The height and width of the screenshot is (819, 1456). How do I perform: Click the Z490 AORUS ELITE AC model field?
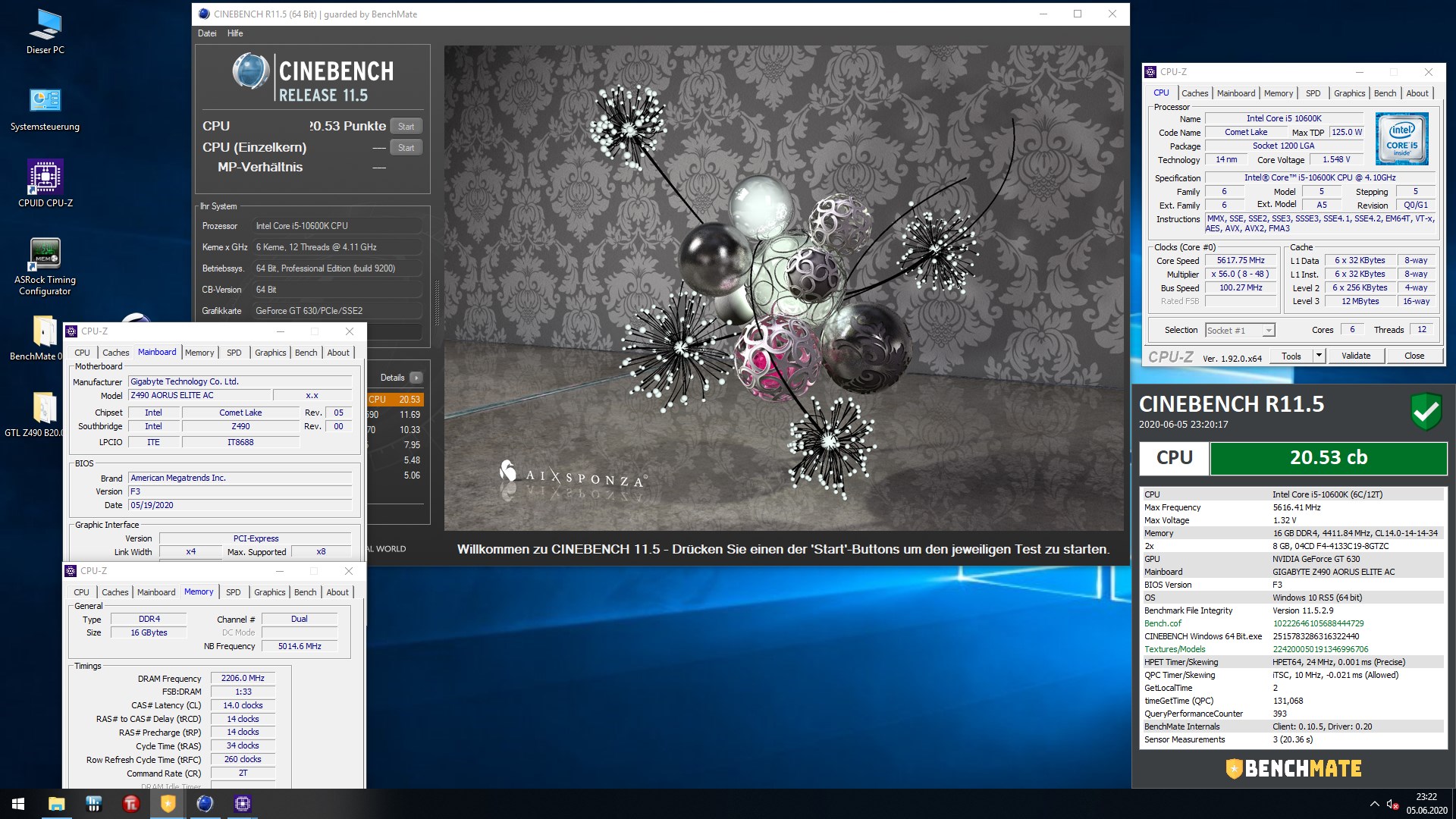click(199, 395)
